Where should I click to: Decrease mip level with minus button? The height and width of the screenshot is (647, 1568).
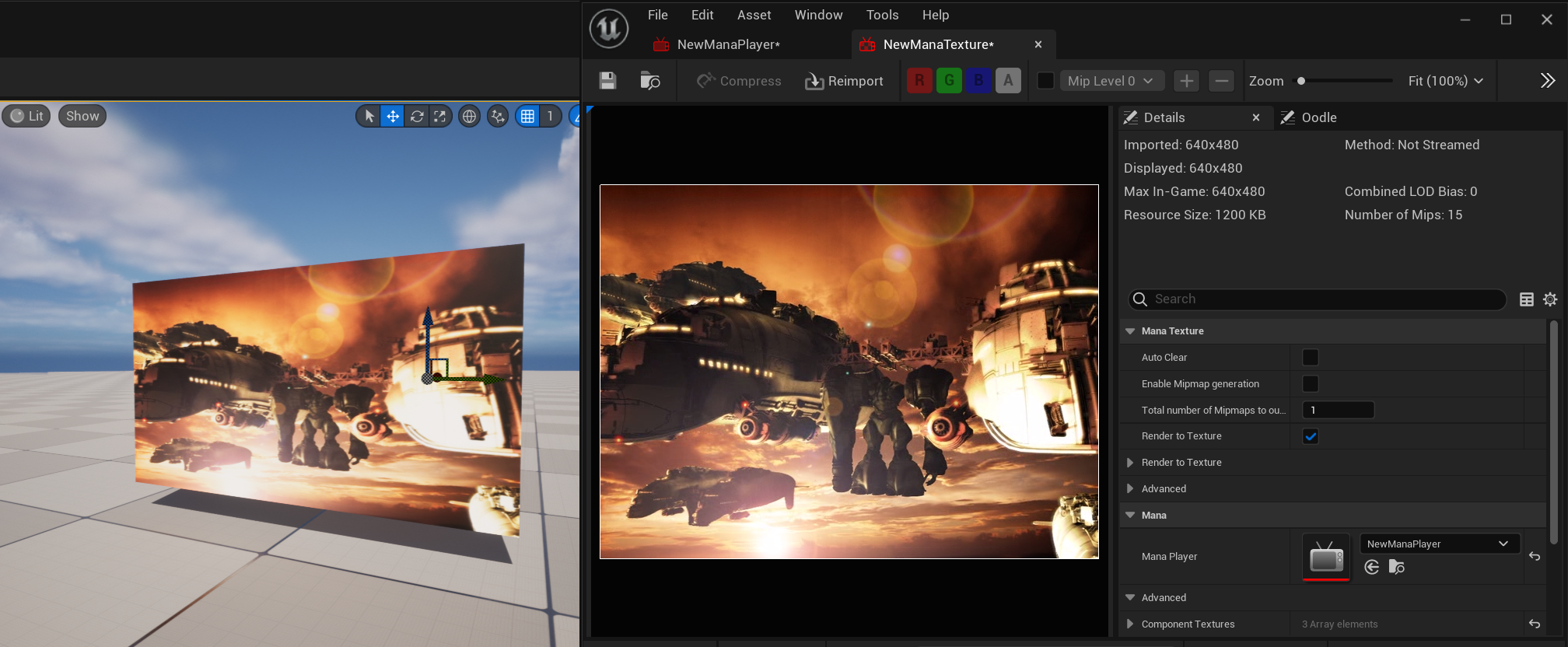(x=1222, y=81)
